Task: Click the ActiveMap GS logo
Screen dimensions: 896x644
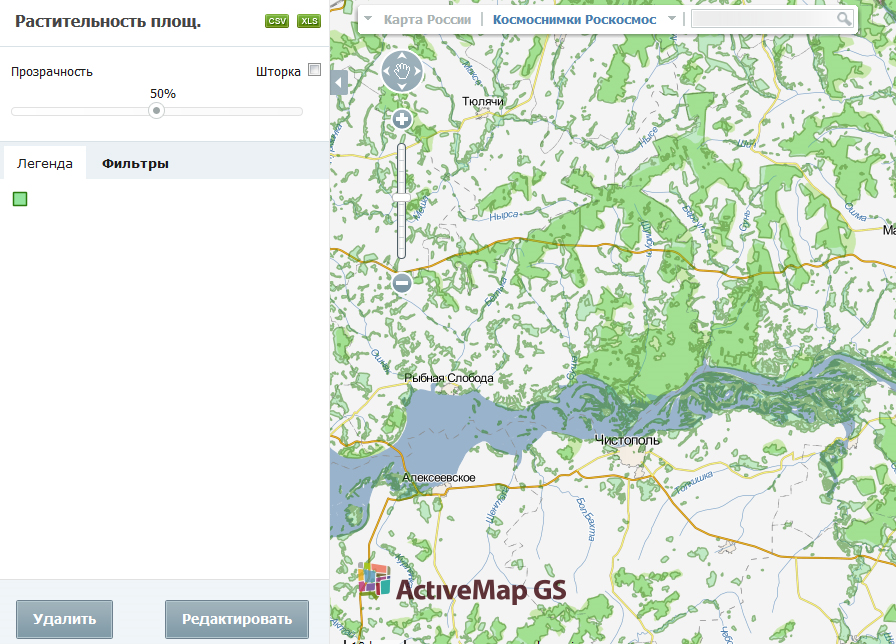Action: [462, 581]
